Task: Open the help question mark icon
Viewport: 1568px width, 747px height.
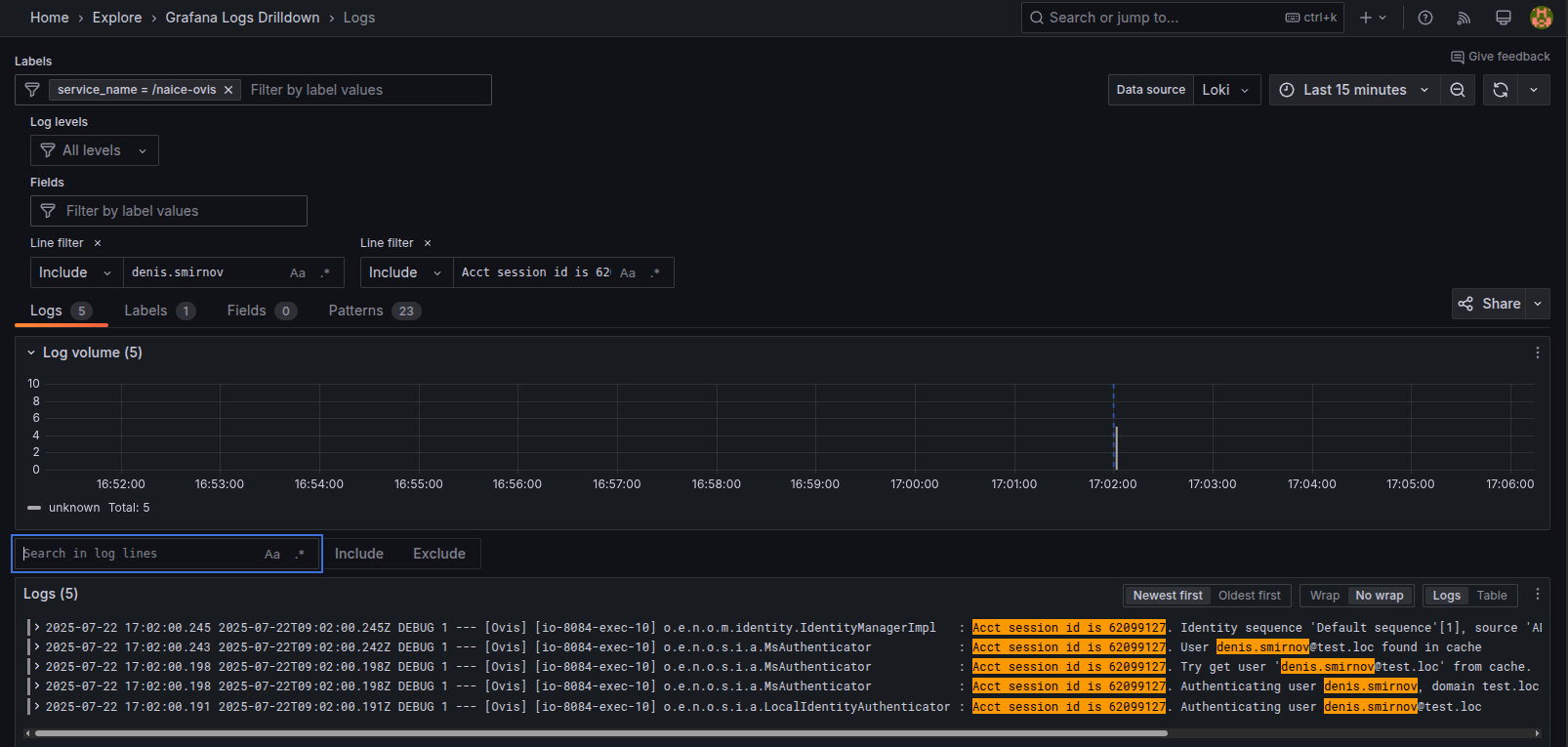Action: (x=1425, y=18)
